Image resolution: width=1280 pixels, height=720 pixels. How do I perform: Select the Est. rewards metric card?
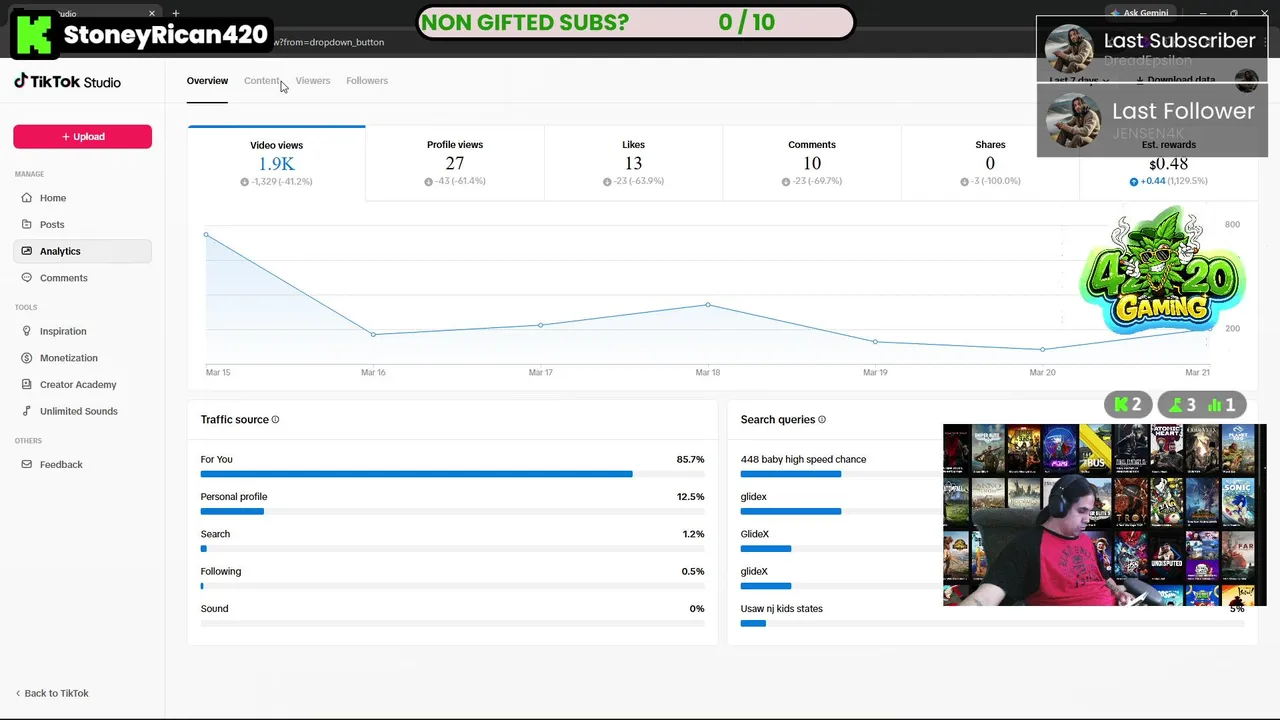point(1168,163)
